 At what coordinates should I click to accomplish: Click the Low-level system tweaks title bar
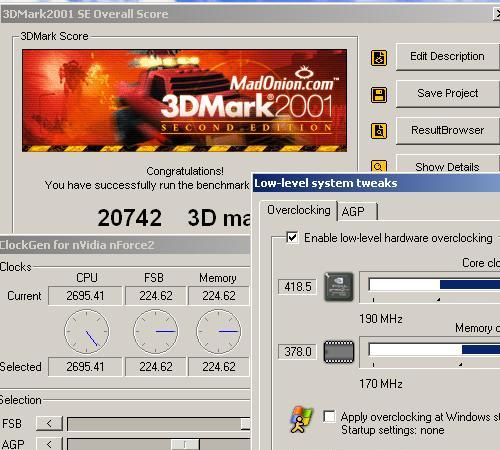(376, 183)
